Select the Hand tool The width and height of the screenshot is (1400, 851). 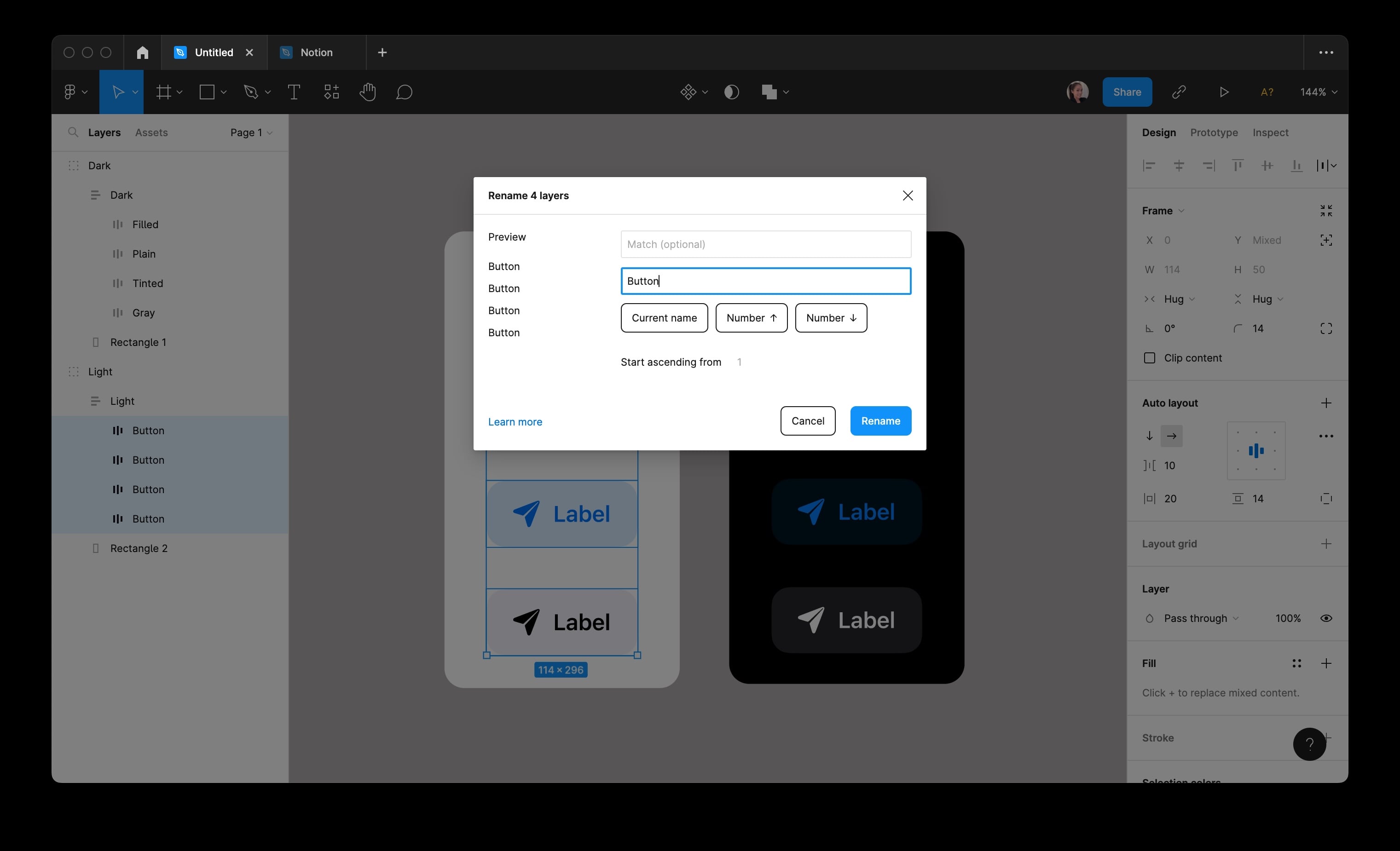[368, 92]
